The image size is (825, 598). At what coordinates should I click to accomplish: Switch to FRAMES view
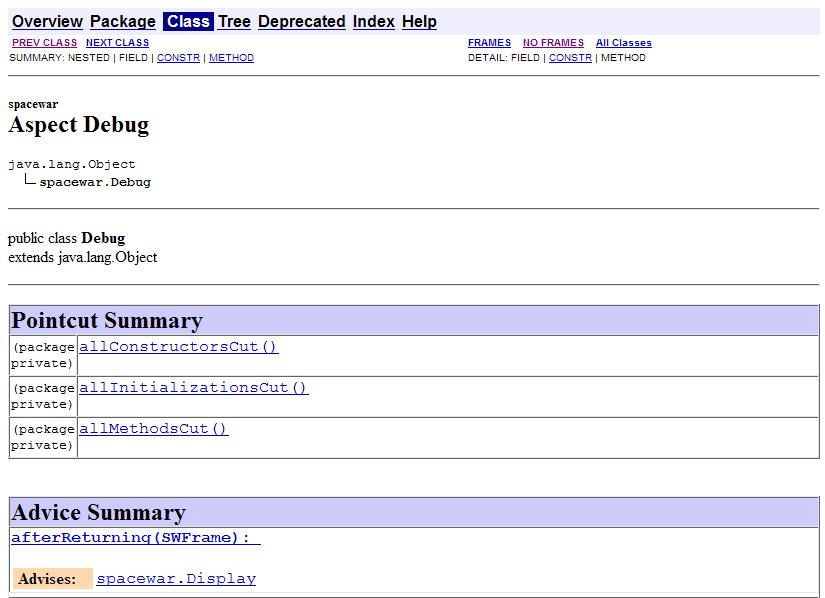(489, 43)
